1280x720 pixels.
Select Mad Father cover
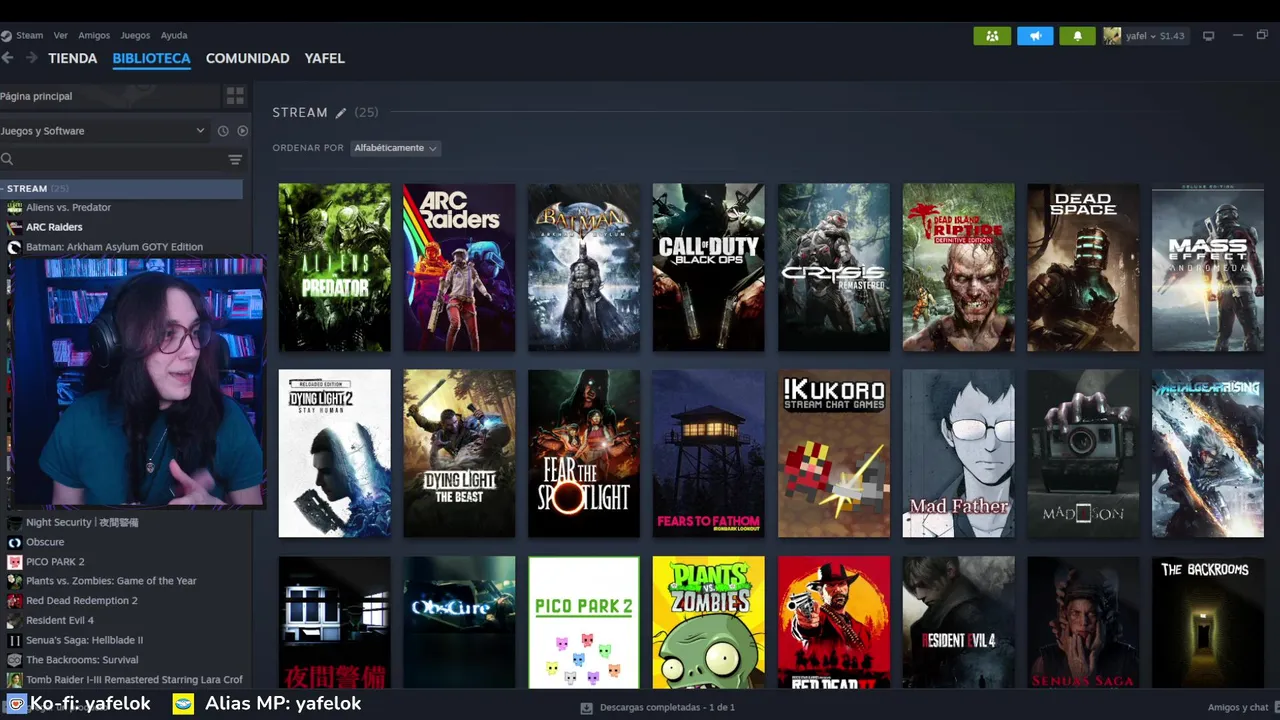[x=958, y=454]
